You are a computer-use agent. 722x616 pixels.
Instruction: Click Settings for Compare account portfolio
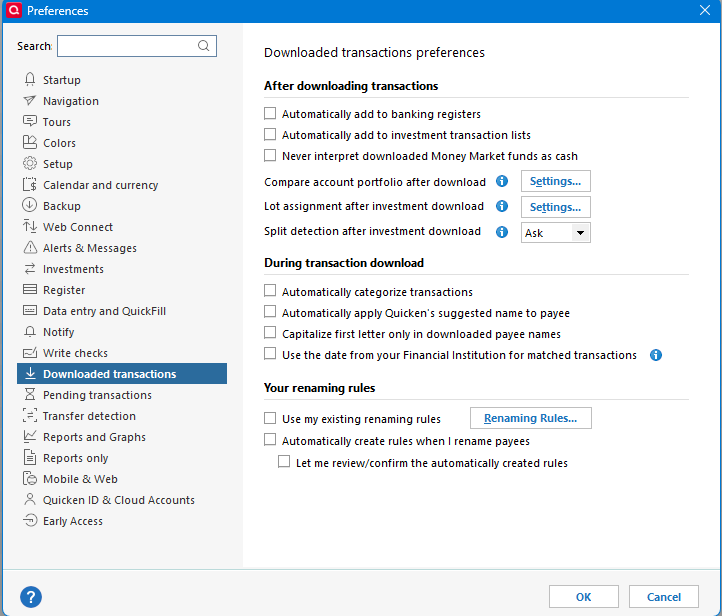[x=555, y=182]
